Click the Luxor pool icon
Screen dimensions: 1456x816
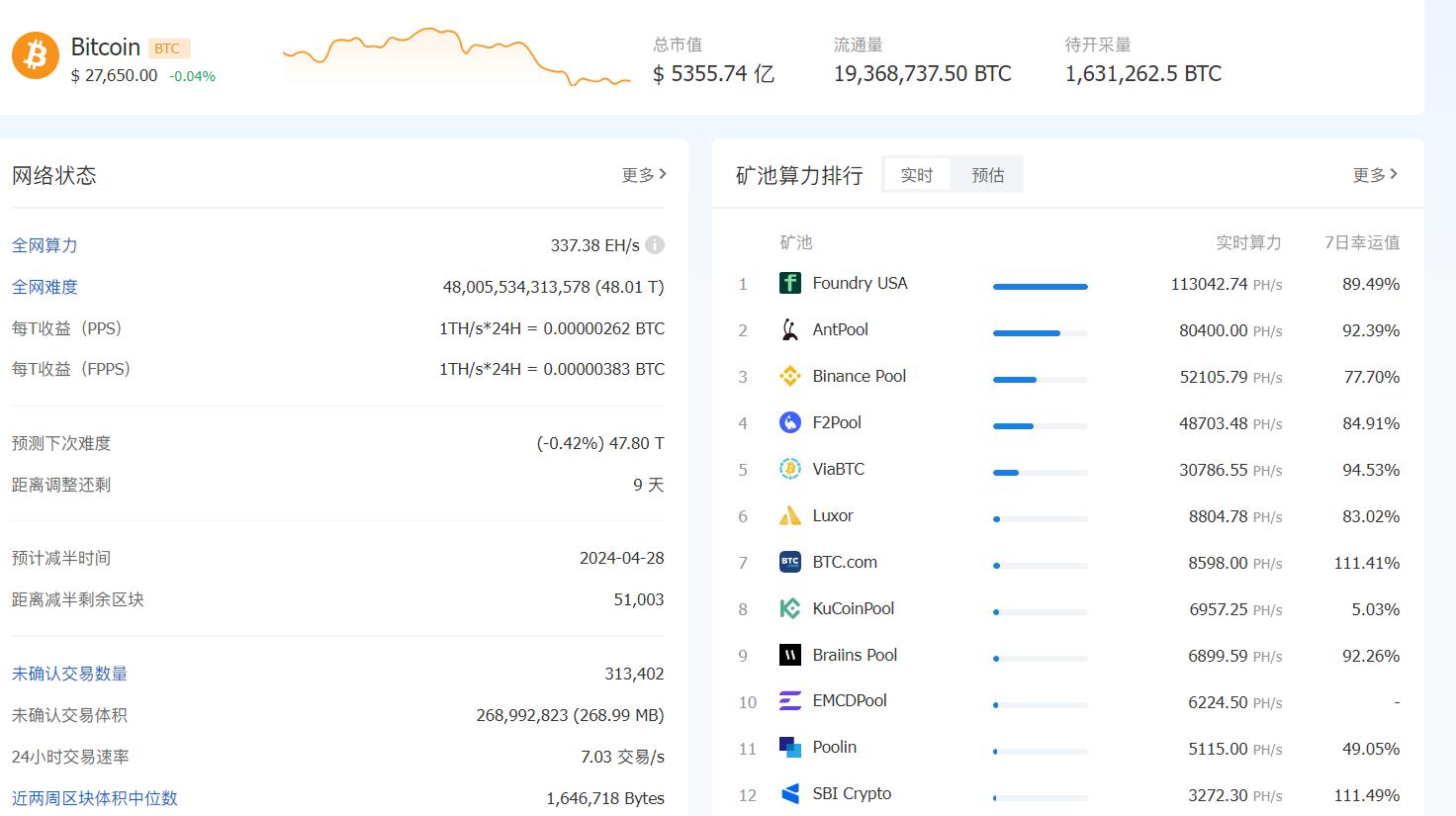tap(789, 516)
